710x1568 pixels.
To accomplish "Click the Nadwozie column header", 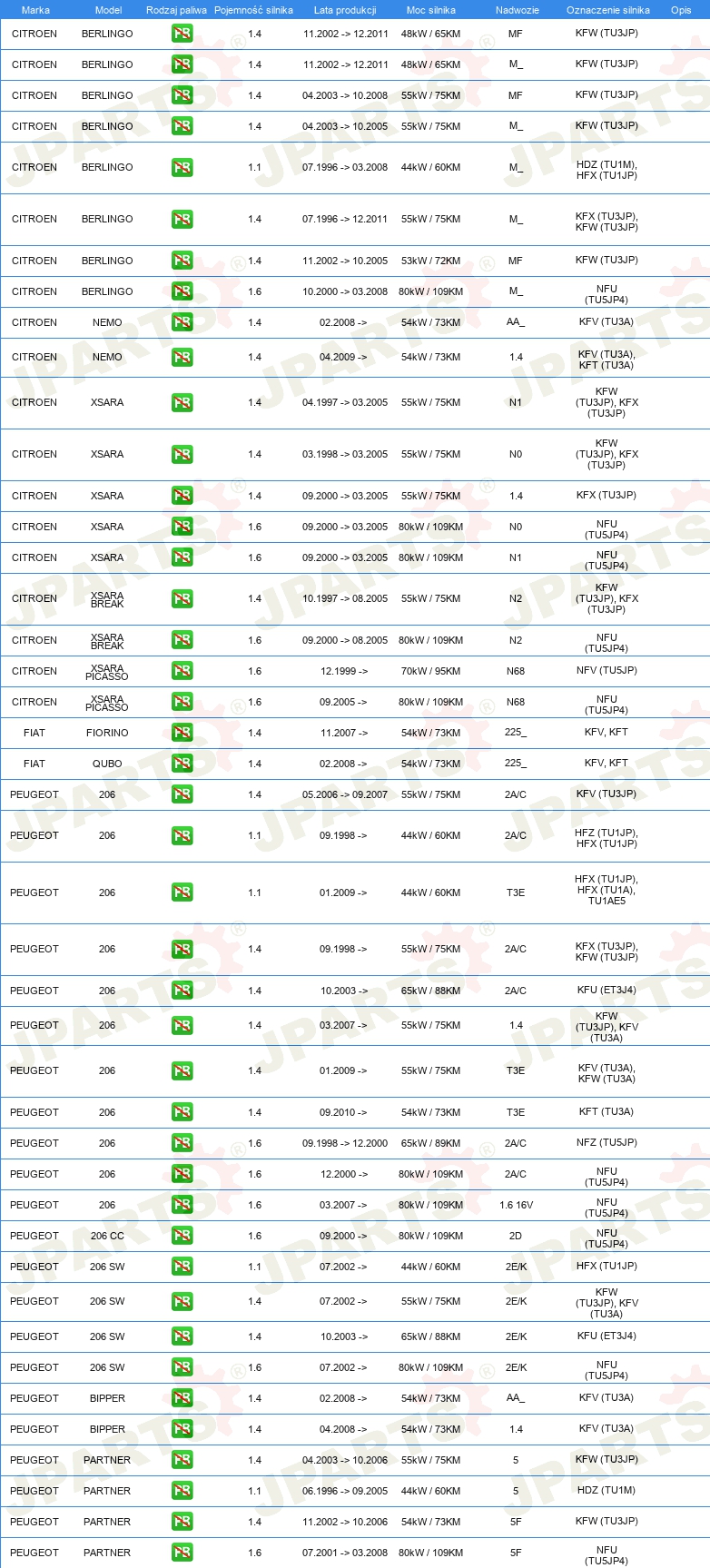I will [518, 10].
